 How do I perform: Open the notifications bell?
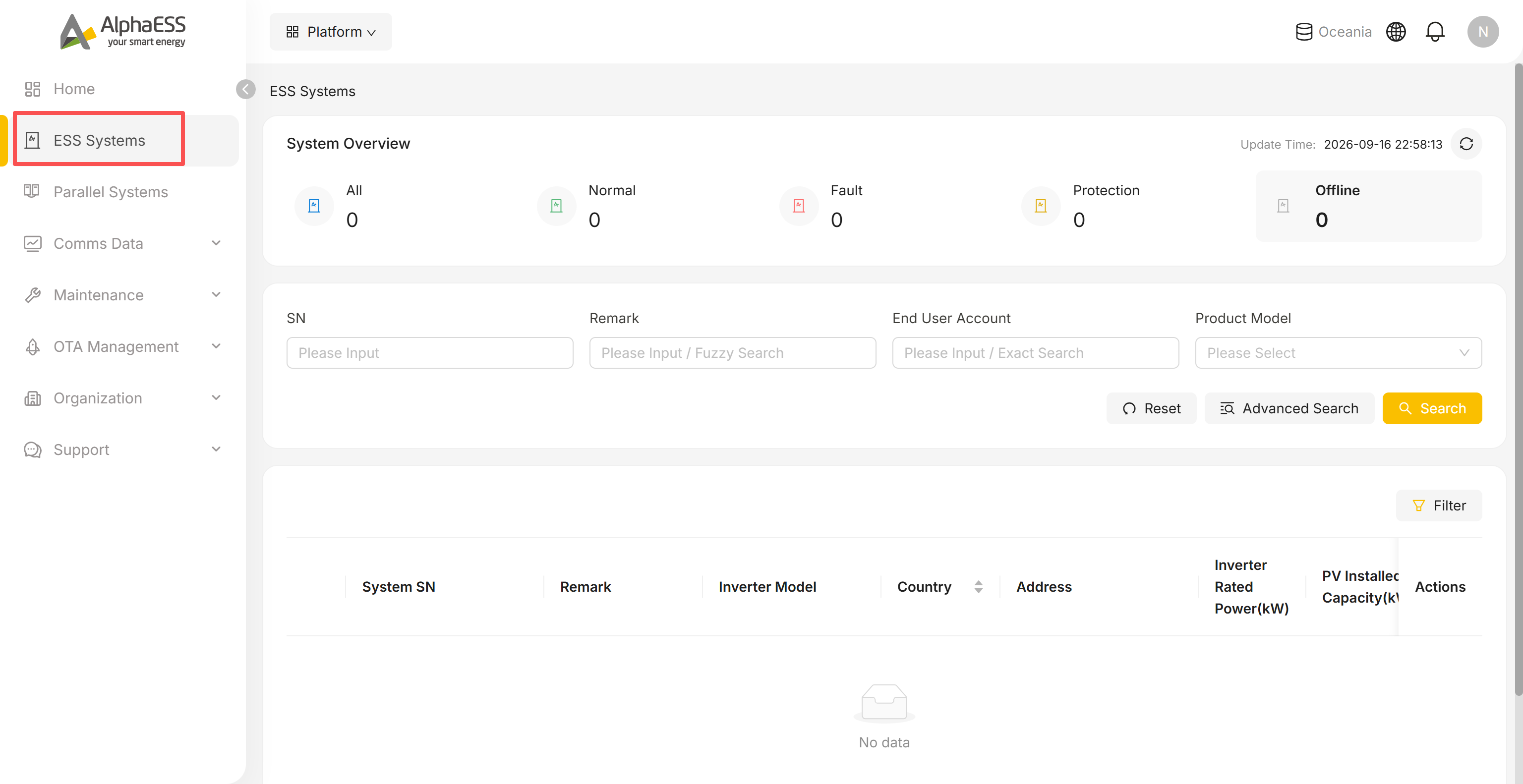coord(1434,32)
